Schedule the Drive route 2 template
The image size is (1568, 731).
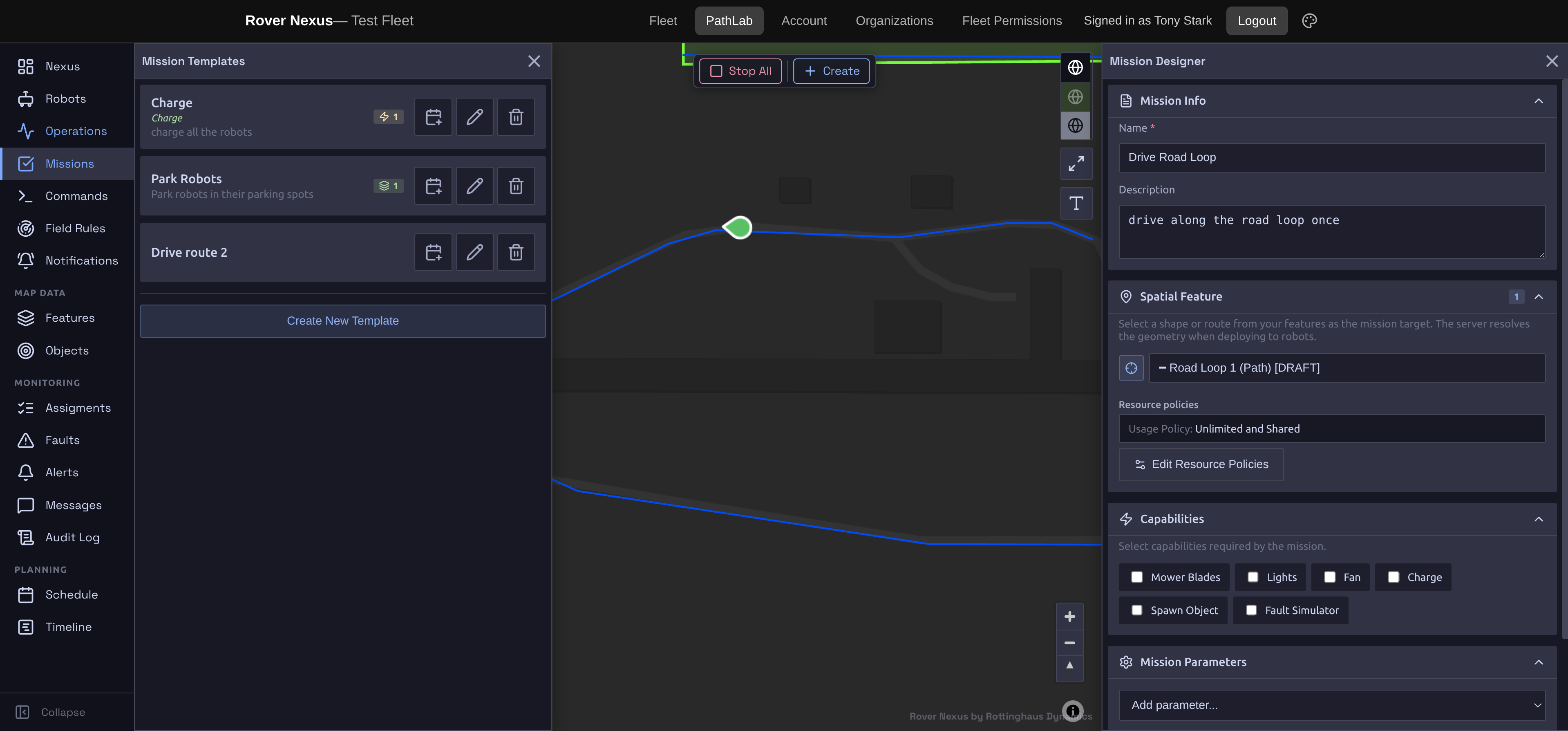(x=434, y=252)
